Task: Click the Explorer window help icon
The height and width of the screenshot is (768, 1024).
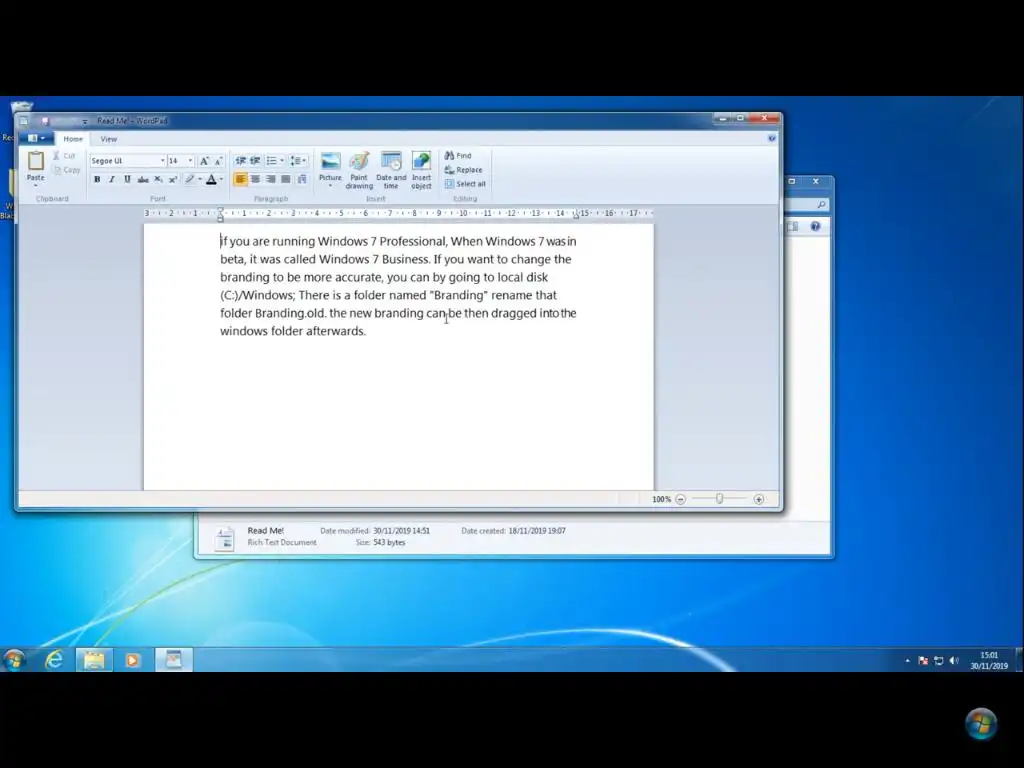Action: click(x=815, y=227)
